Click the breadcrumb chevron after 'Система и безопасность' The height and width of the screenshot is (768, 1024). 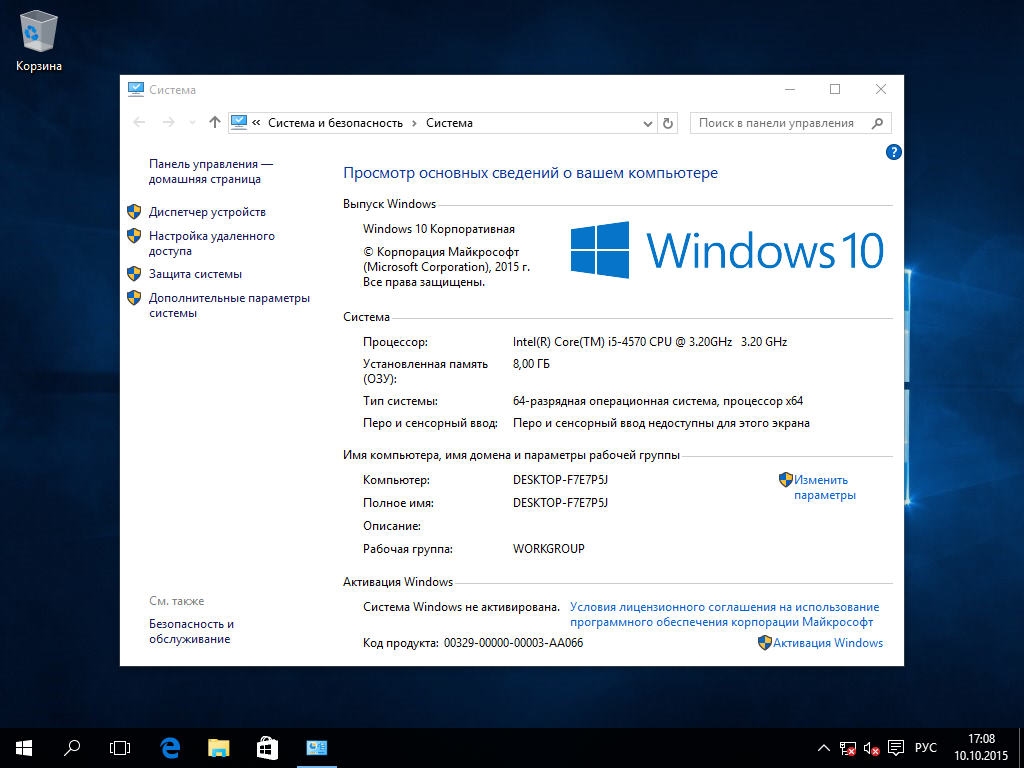pyautogui.click(x=414, y=123)
